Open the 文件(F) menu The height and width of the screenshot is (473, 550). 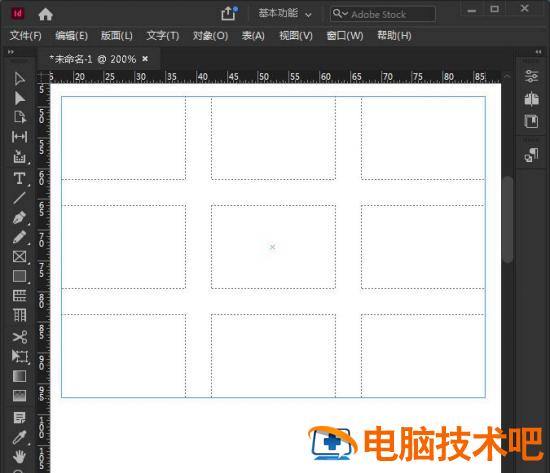(26, 35)
